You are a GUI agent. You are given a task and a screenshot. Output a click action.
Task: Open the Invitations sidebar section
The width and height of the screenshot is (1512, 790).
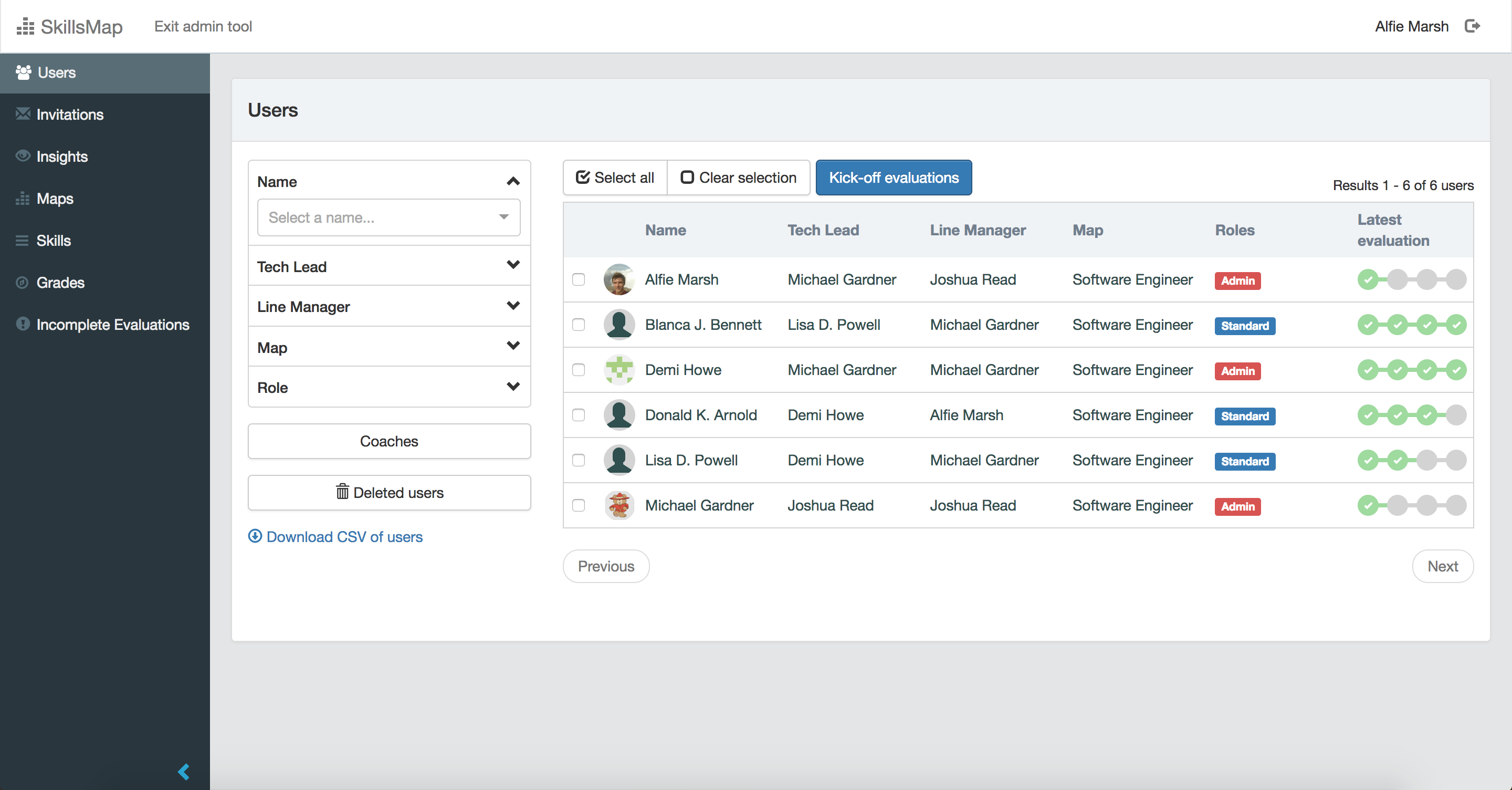point(70,115)
